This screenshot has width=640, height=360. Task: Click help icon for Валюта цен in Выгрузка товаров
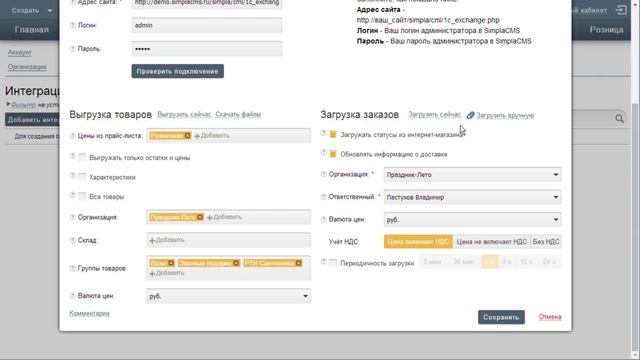(x=73, y=296)
